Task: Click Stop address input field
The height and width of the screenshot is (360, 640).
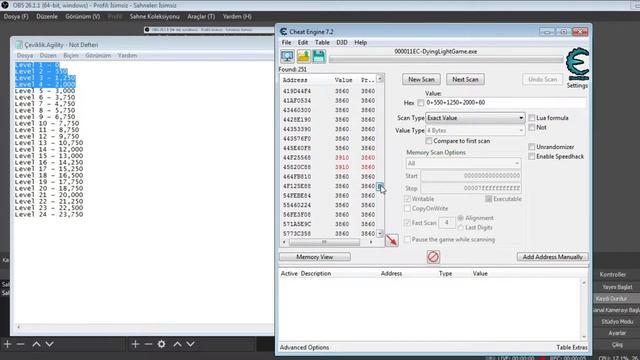Action: click(x=471, y=188)
